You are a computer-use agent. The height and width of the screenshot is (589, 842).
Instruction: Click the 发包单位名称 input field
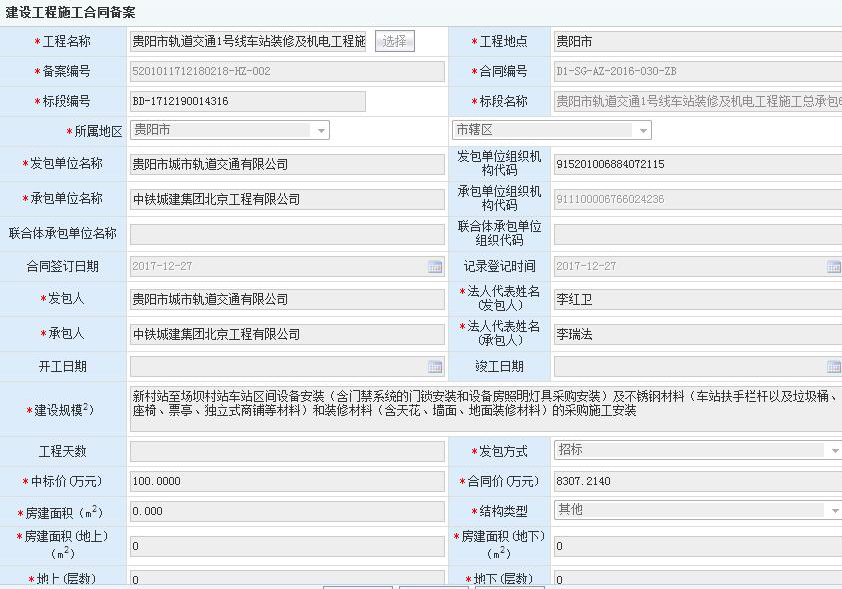tap(287, 164)
